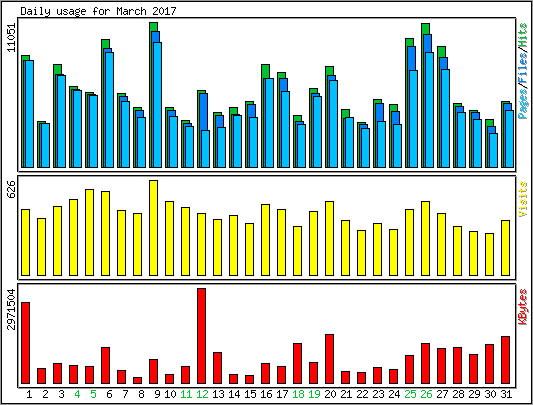533x405 pixels.
Task: Select day 24 label on the x-axis
Action: 394,394
